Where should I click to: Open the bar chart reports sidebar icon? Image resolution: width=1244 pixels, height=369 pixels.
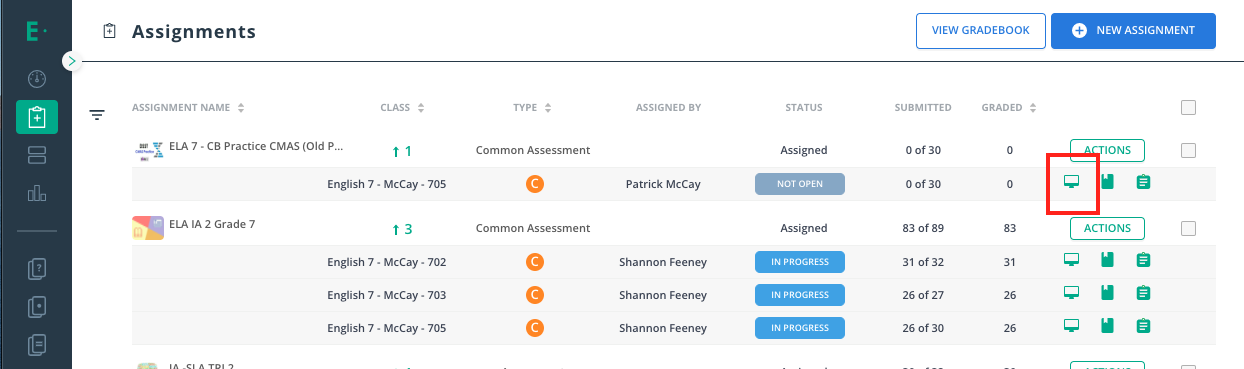[36, 193]
